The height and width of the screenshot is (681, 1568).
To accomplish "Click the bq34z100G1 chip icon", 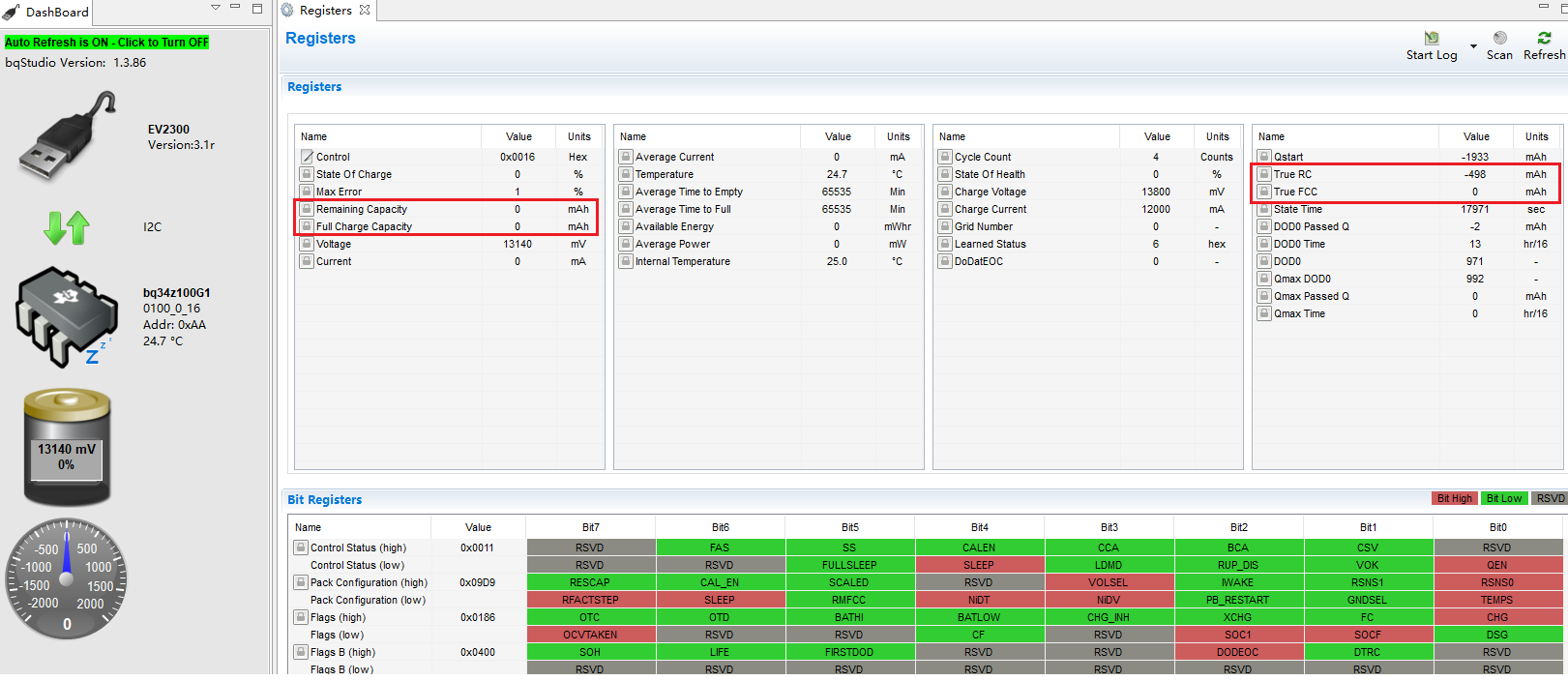I will tap(66, 316).
